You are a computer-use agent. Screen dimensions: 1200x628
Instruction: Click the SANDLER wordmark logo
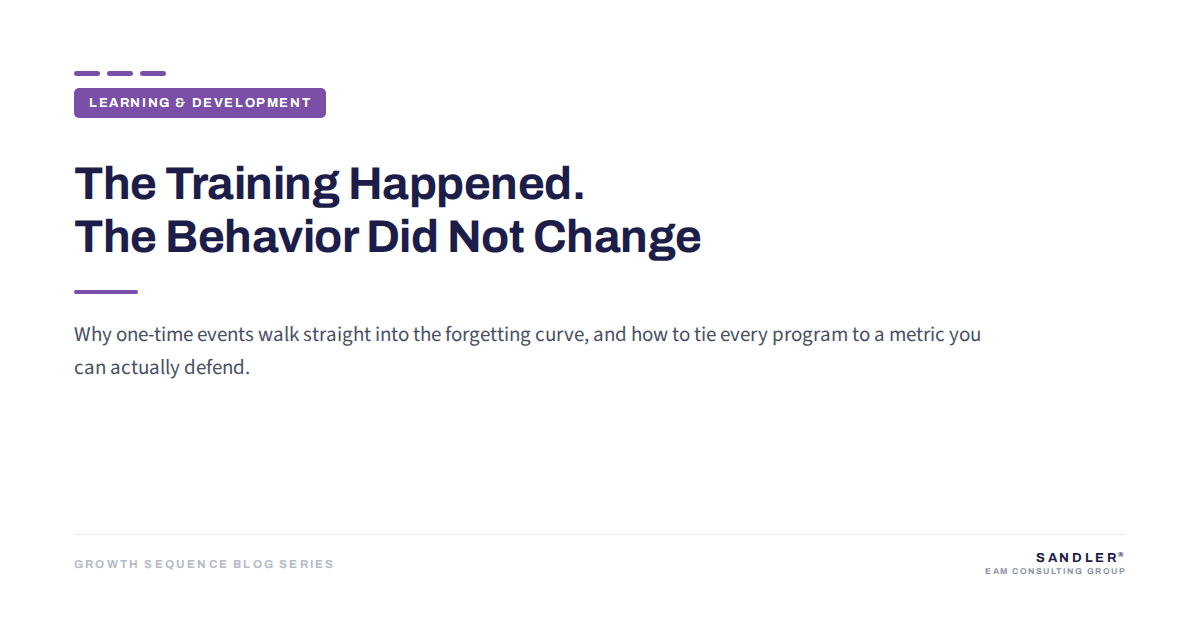point(1076,558)
